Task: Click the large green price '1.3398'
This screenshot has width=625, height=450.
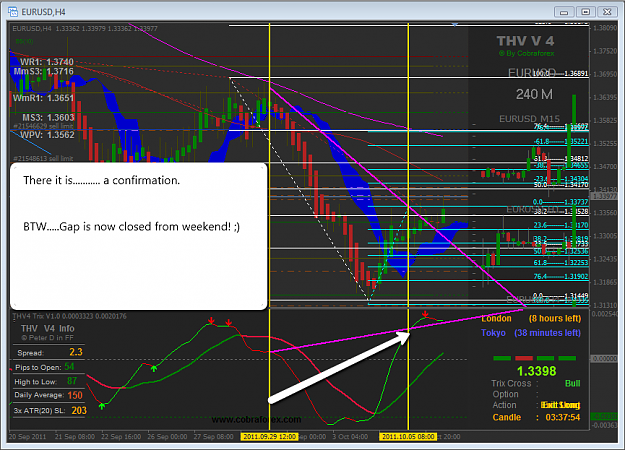Action: (x=537, y=371)
